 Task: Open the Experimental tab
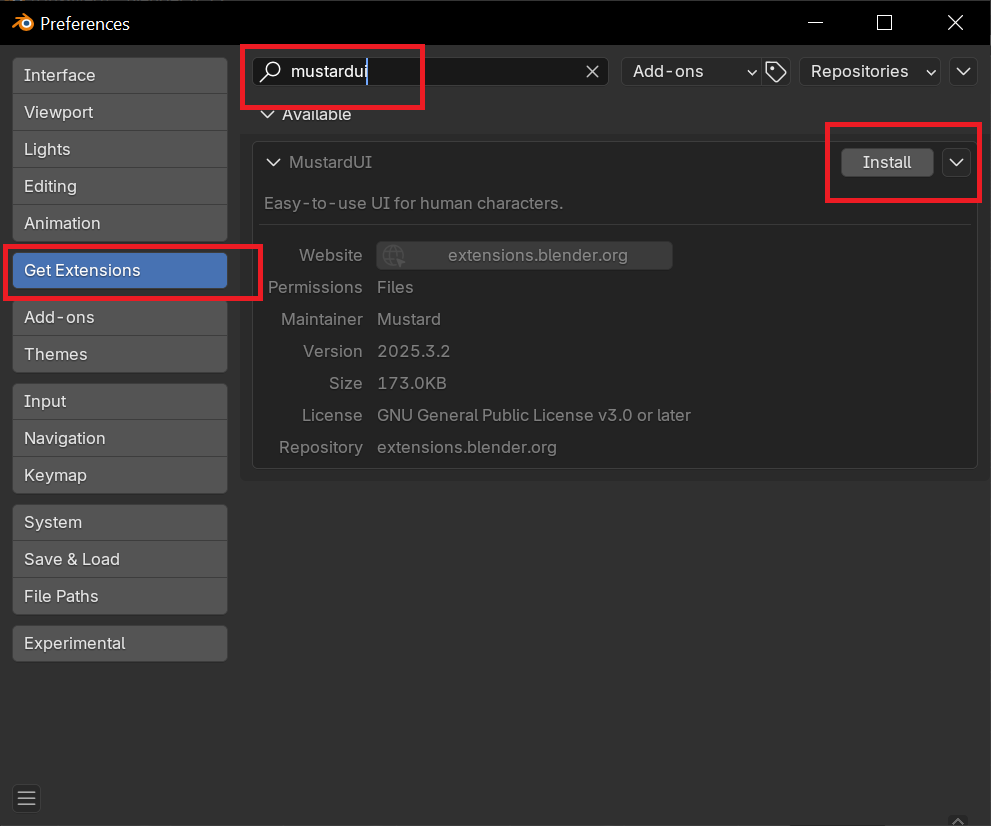[120, 643]
